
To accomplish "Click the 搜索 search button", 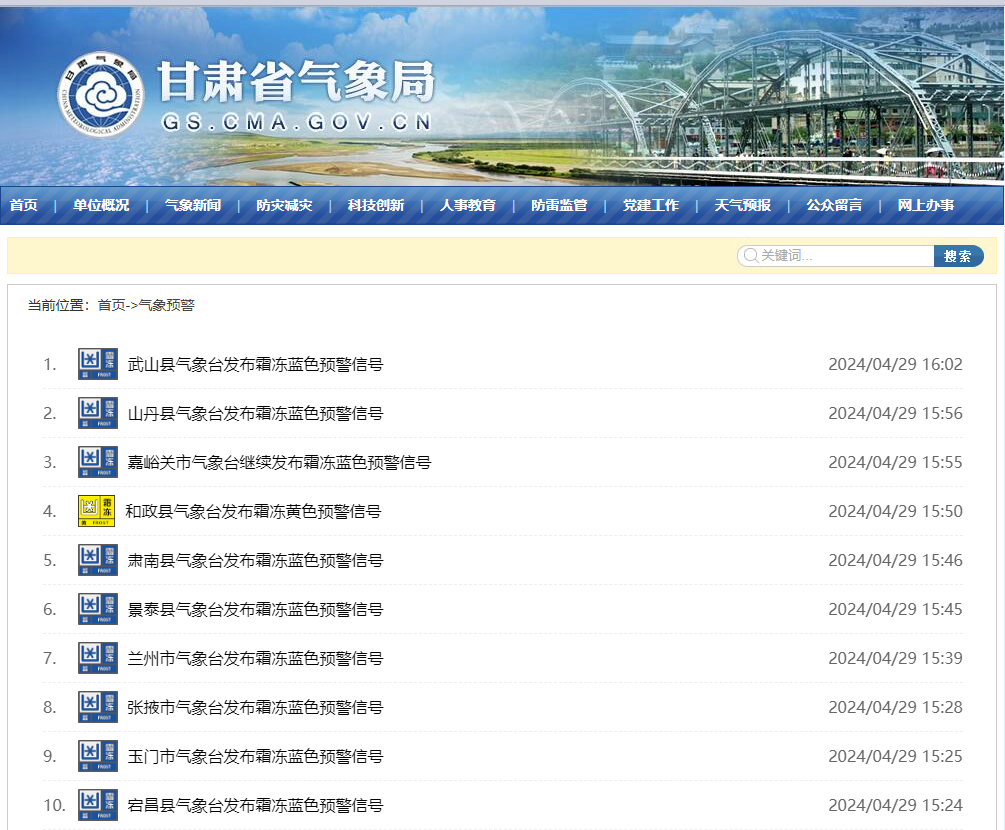I will tap(958, 256).
